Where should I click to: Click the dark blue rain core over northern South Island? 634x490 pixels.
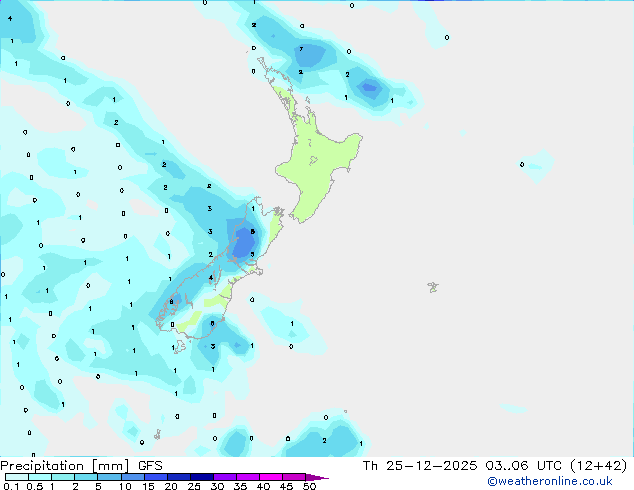[244, 243]
